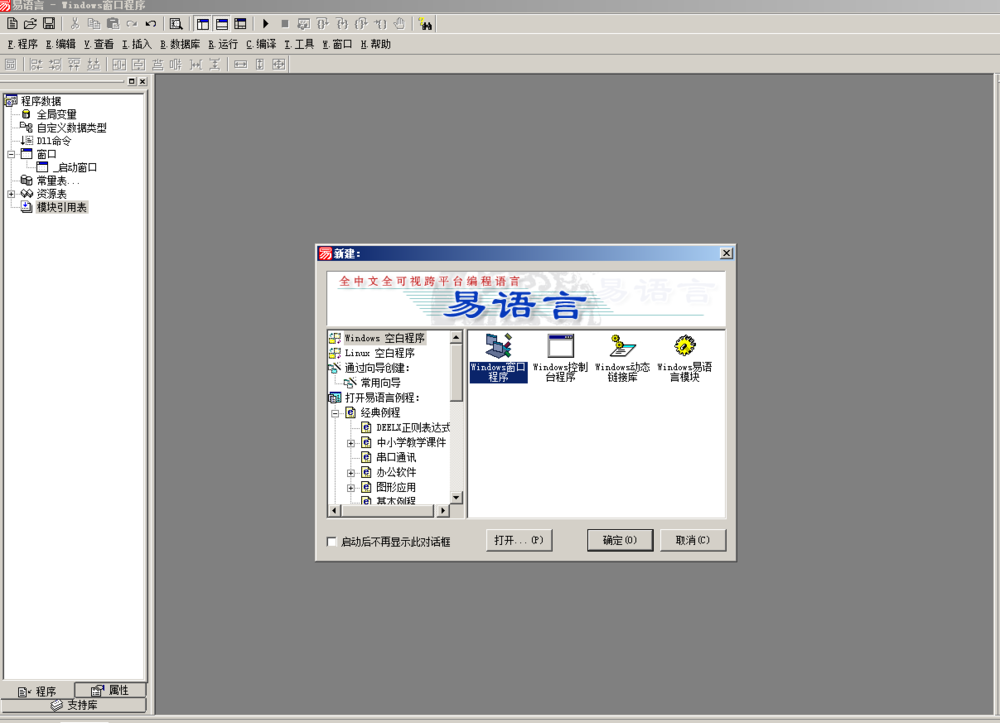Screen dimensions: 1000x723
Task: Click the template list scrollbar down arrow
Action: [456, 497]
